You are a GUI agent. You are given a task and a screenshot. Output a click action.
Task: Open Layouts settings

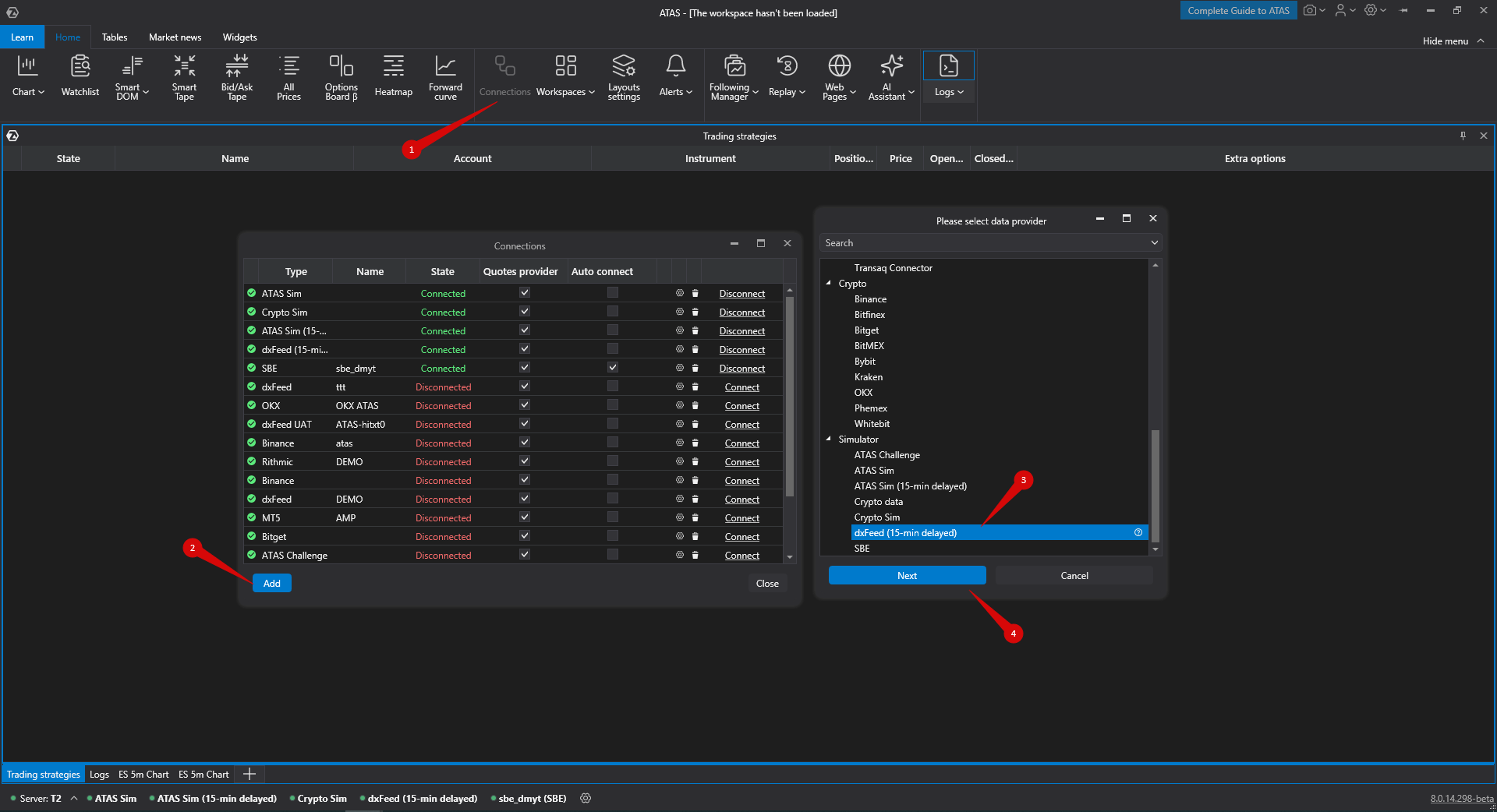(x=624, y=76)
